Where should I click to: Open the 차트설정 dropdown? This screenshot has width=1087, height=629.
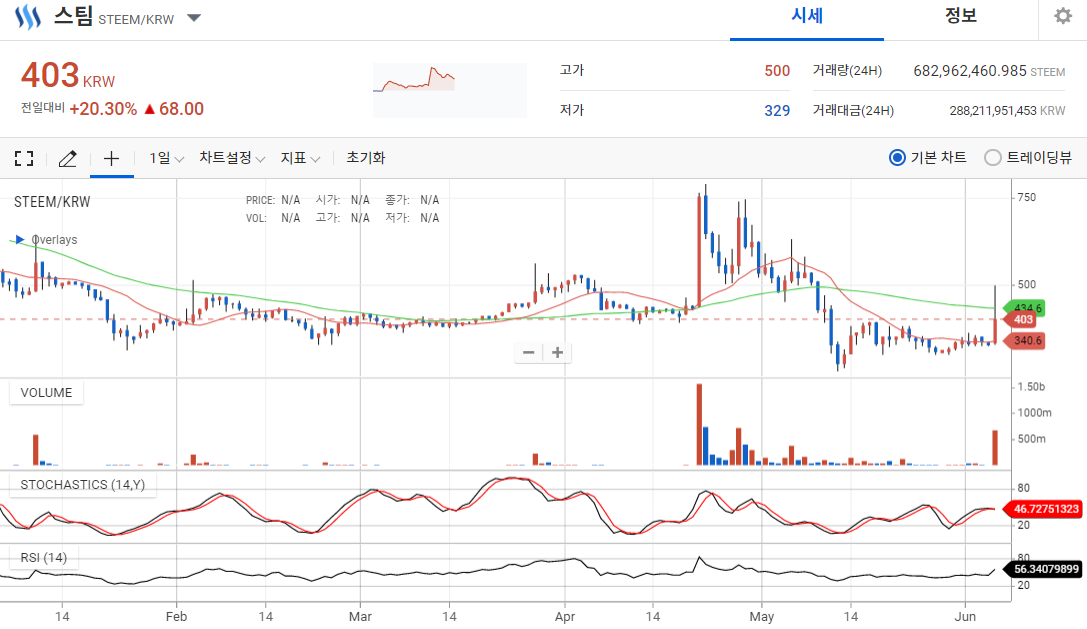point(232,158)
